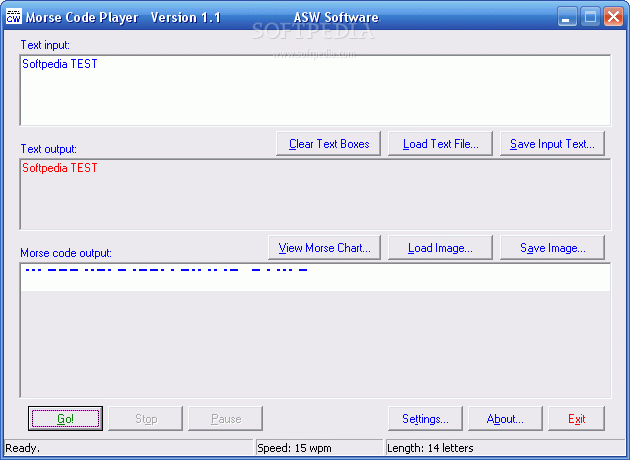Click the disabled Pause button
The width and height of the screenshot is (630, 460).
coord(225,419)
